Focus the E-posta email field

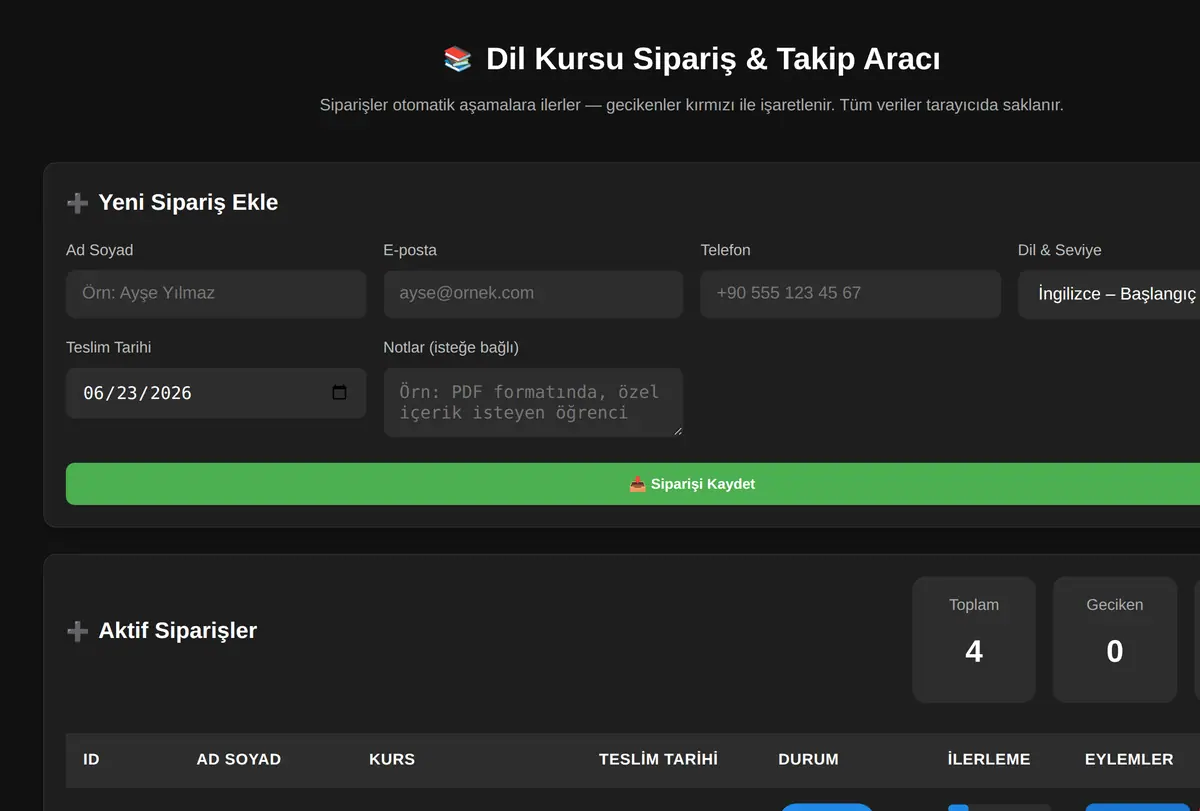click(x=533, y=294)
